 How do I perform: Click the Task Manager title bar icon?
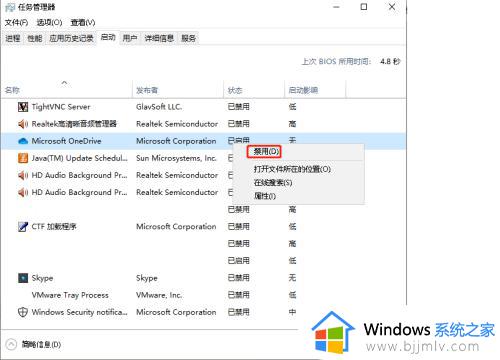pyautogui.click(x=10, y=7)
